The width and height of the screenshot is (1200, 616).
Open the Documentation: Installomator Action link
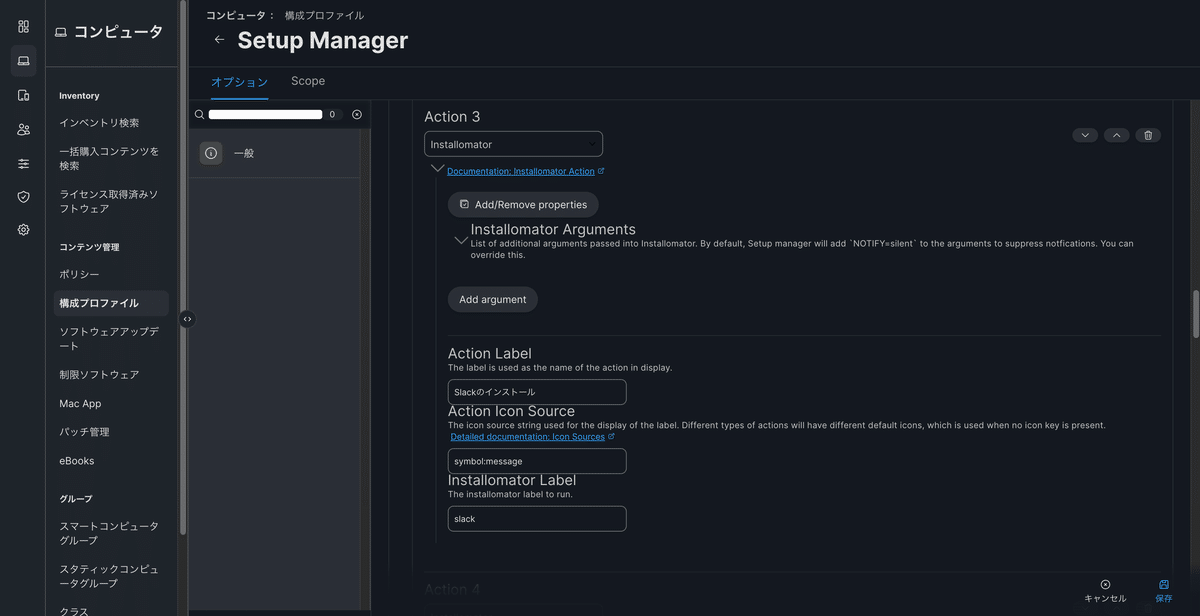521,171
